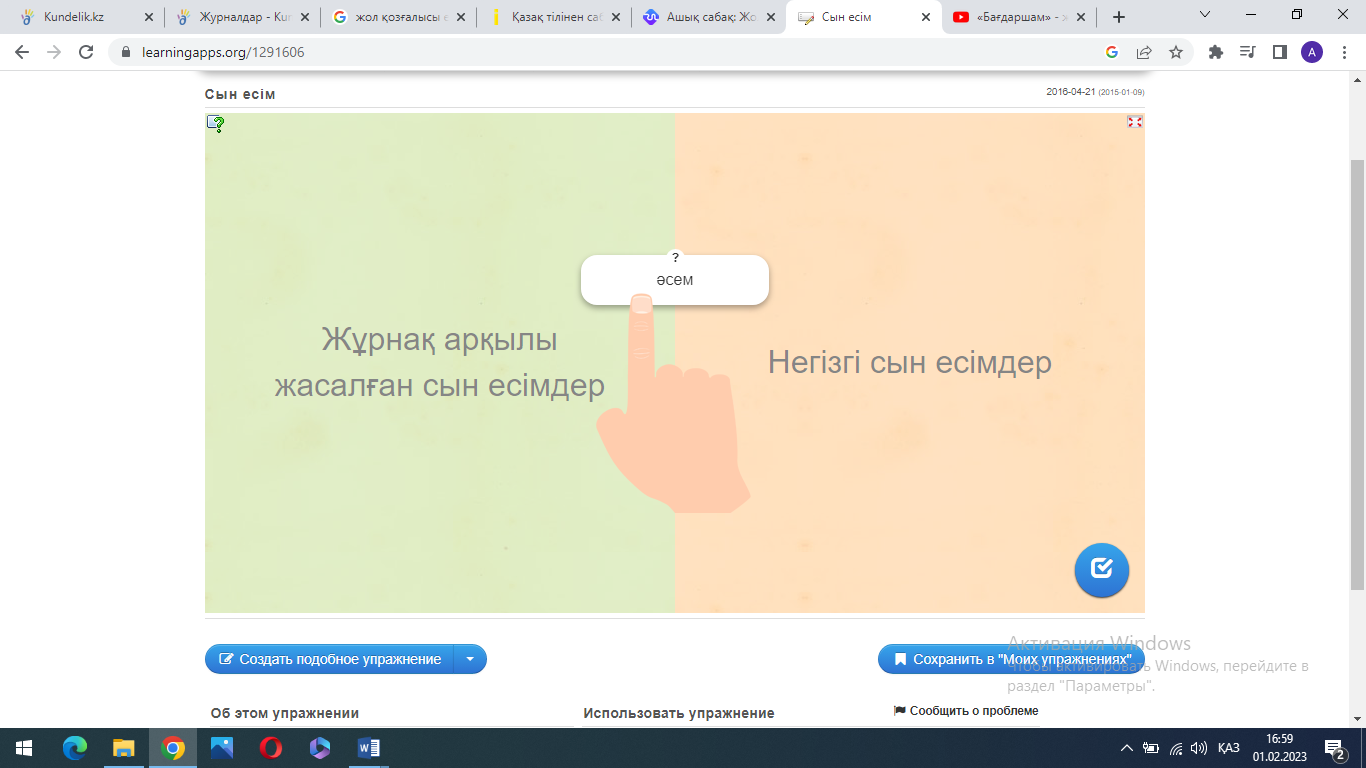Click the Об этом упражнении heading

(x=285, y=713)
